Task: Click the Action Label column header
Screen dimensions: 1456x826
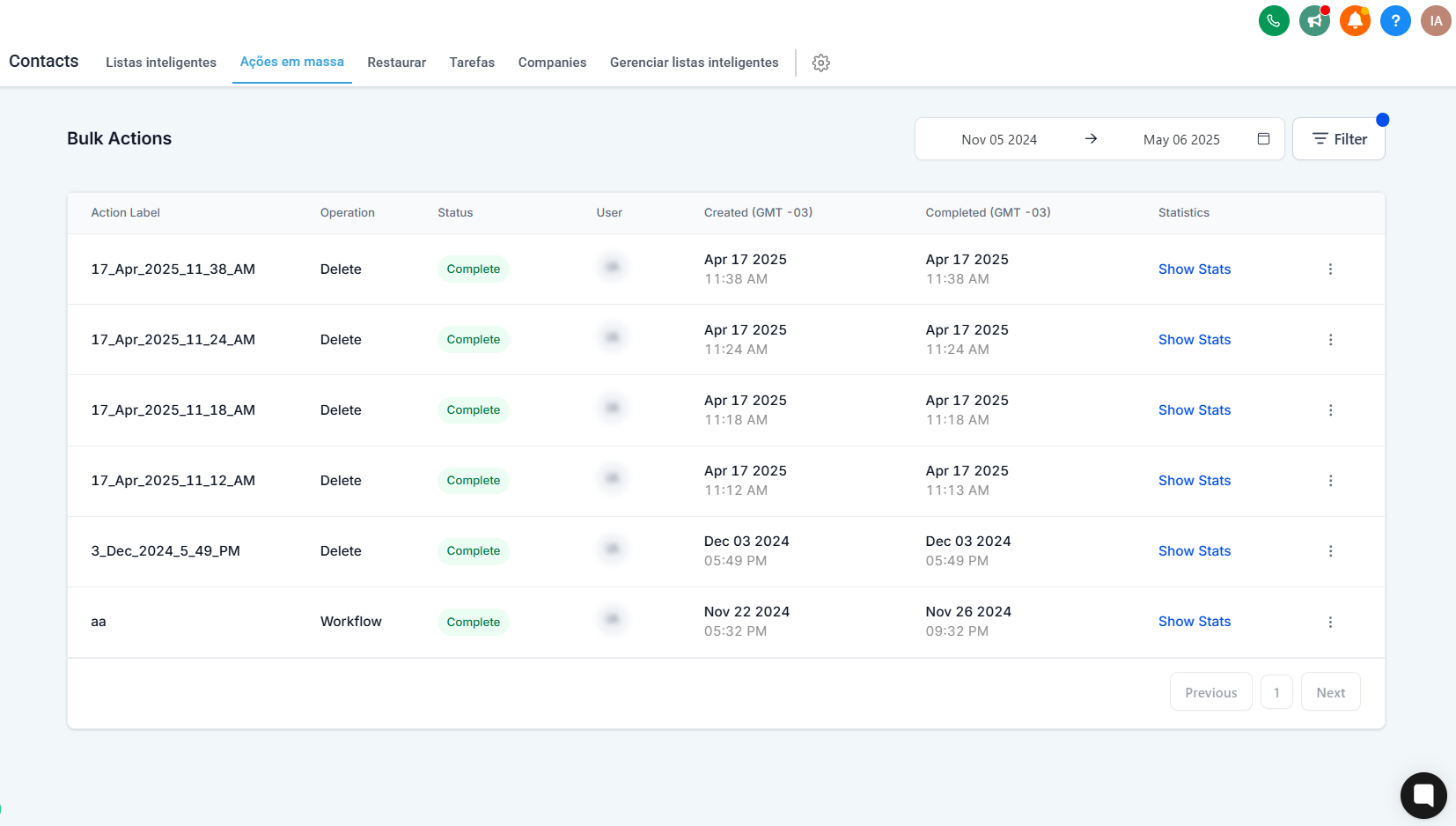Action: (126, 212)
